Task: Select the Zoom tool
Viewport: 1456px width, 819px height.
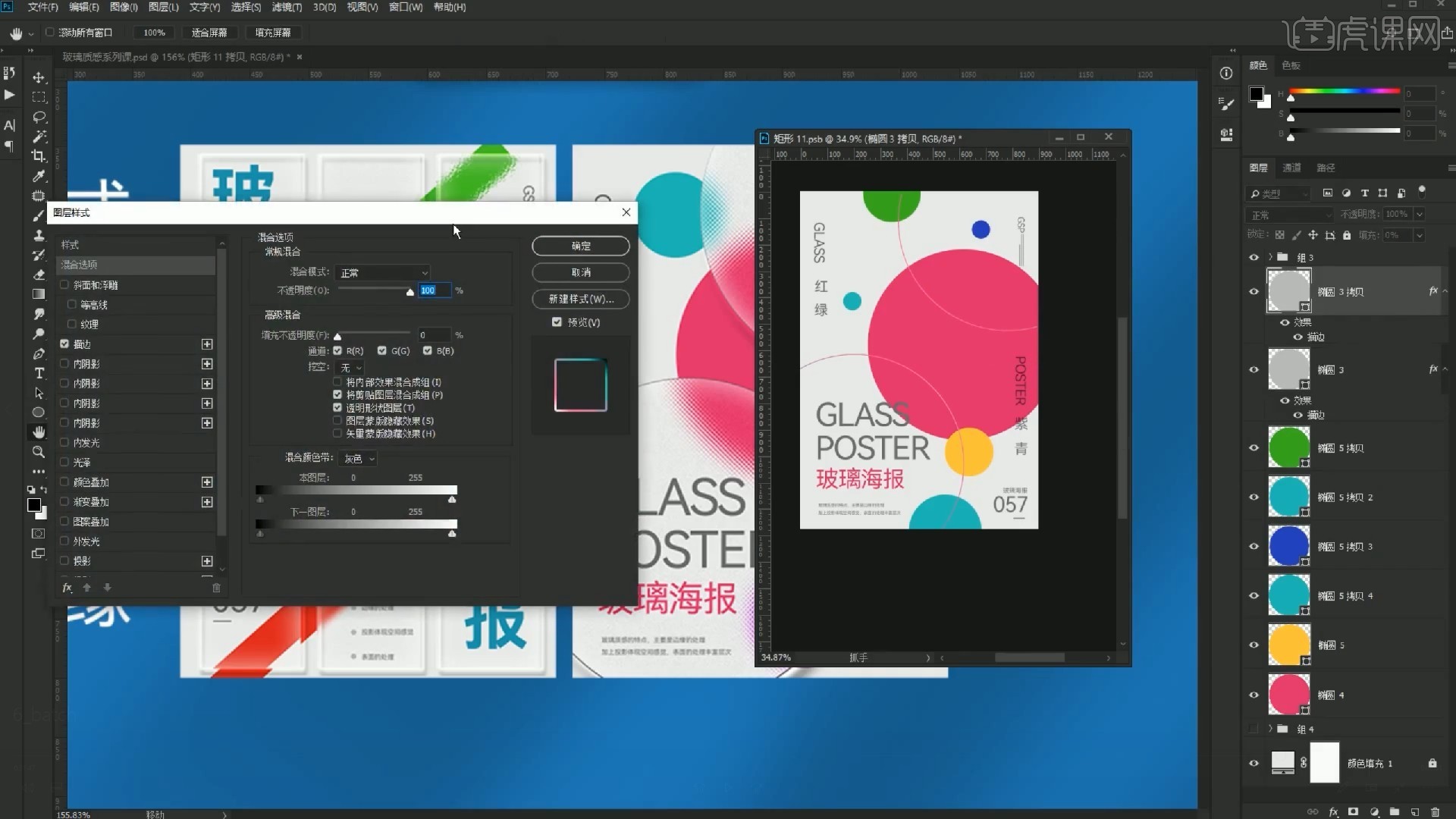Action: [x=39, y=452]
